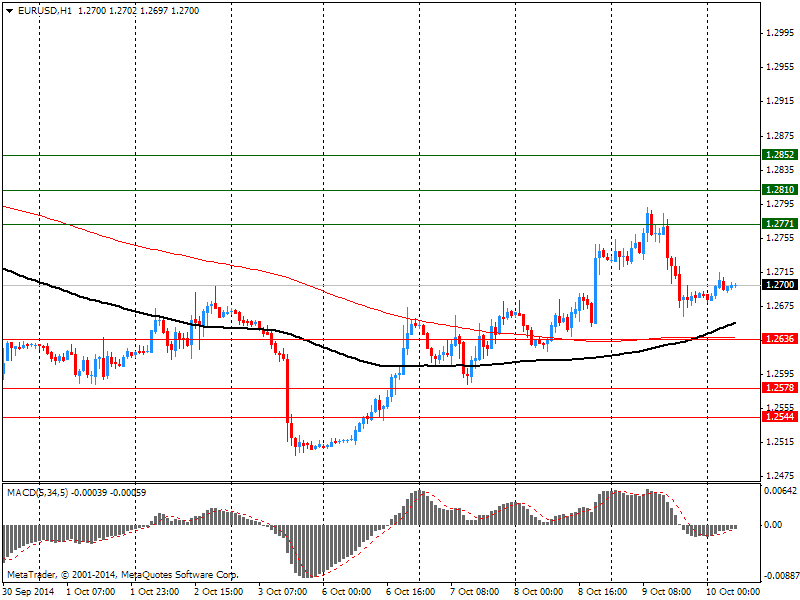Select the green horizontal line at 1.2852
800x600 pixels.
[x=381, y=155]
